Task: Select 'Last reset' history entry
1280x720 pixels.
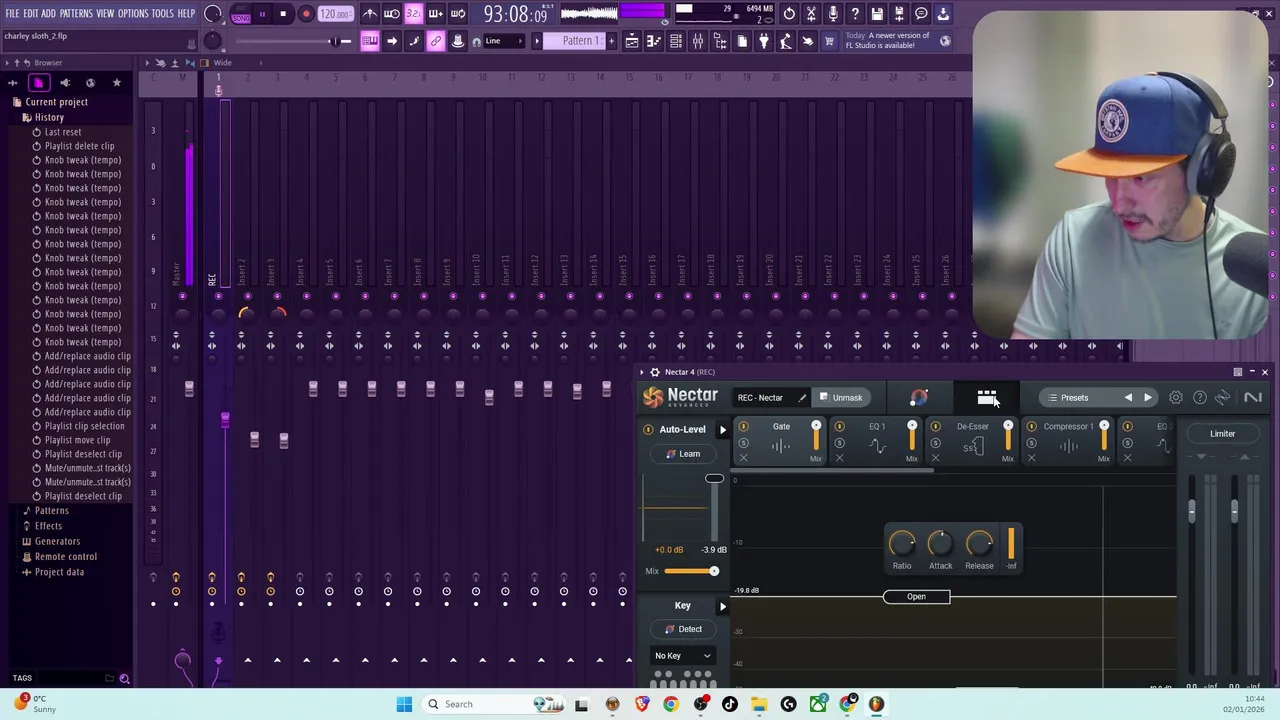Action: [63, 132]
